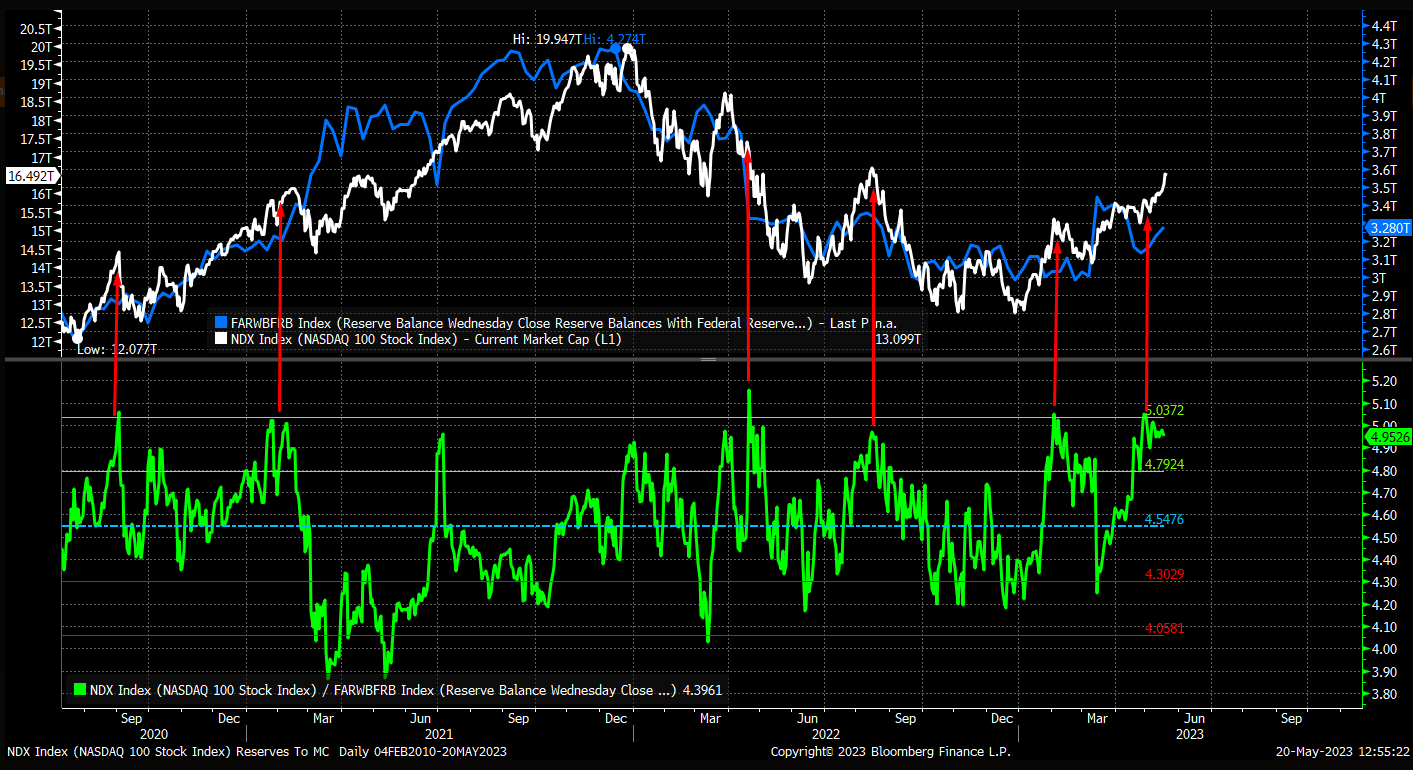Click the 5.20 tick on the lower panel axis

pos(1384,381)
